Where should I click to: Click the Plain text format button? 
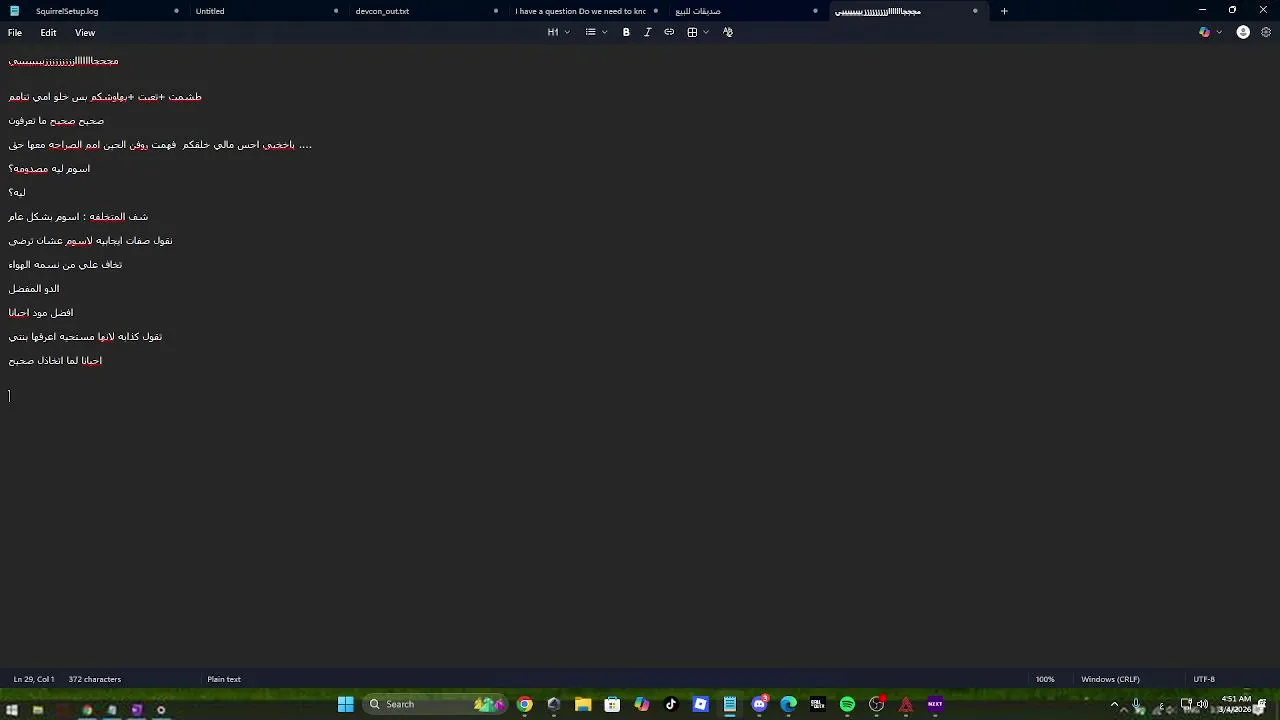tap(224, 679)
